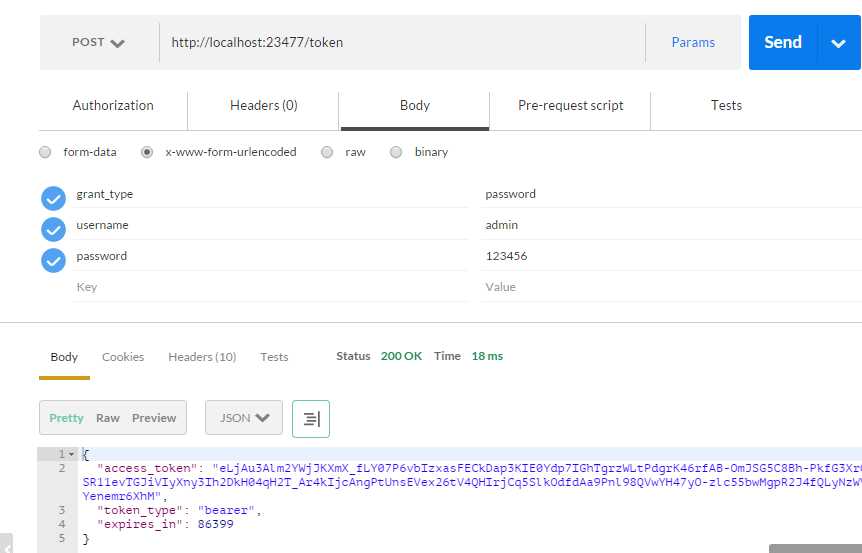
Task: Click the request URL input field
Action: pyautogui.click(x=402, y=42)
